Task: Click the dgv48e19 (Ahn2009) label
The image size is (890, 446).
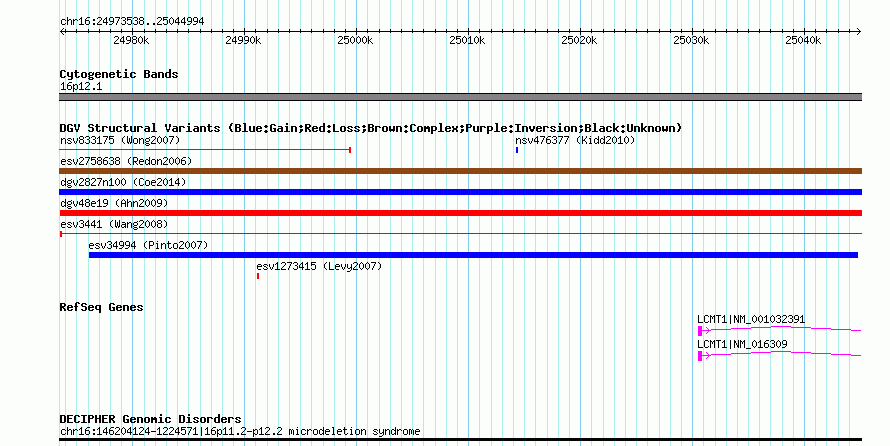Action: (114, 203)
